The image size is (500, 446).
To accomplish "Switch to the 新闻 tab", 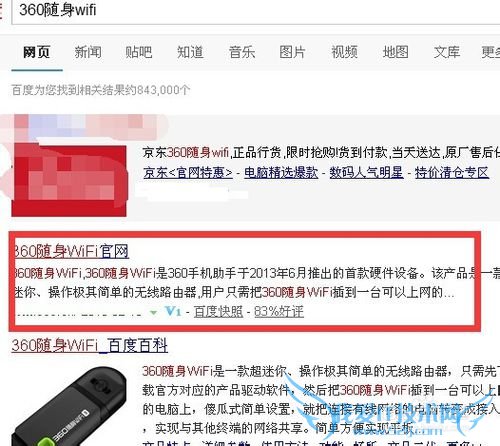I will click(x=88, y=52).
